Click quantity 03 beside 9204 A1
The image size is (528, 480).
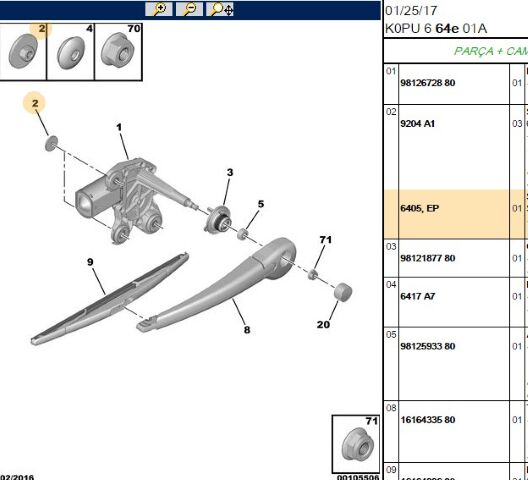click(x=517, y=124)
